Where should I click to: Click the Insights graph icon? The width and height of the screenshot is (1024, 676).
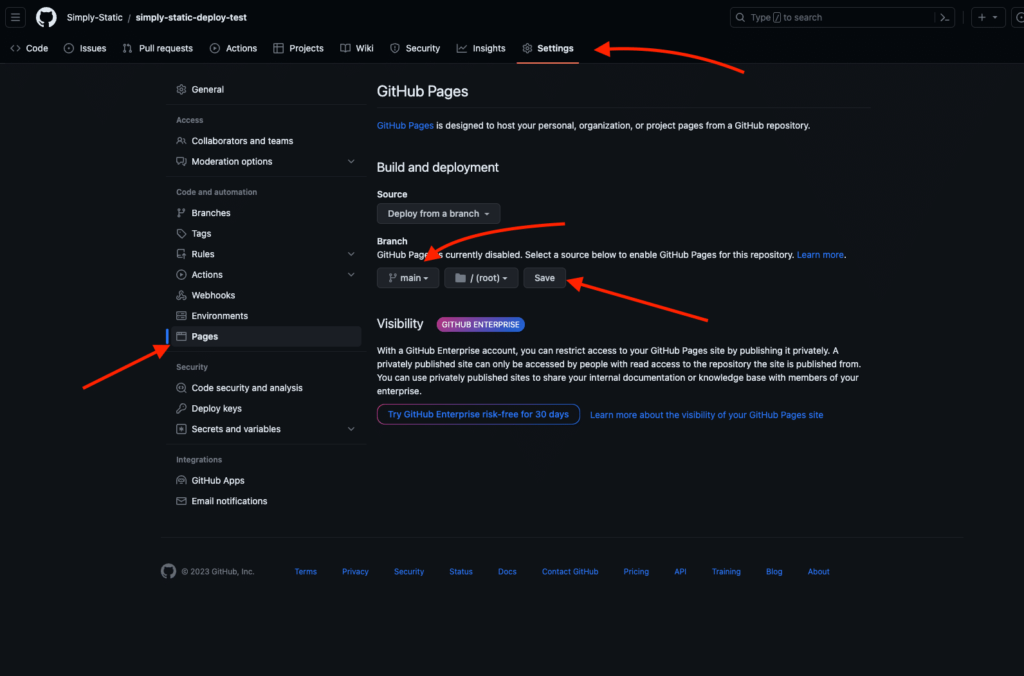(462, 48)
